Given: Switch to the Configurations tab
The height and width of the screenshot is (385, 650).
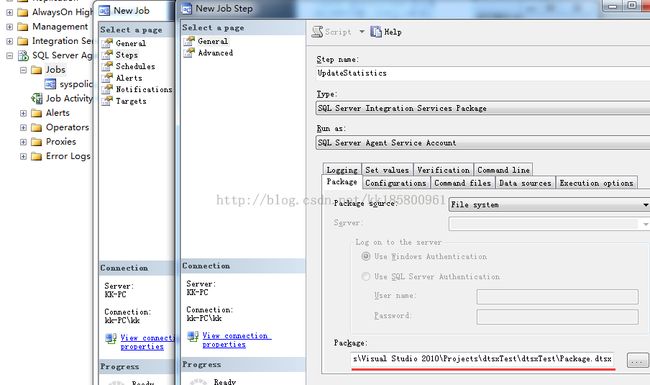Looking at the screenshot, I should (395, 183).
